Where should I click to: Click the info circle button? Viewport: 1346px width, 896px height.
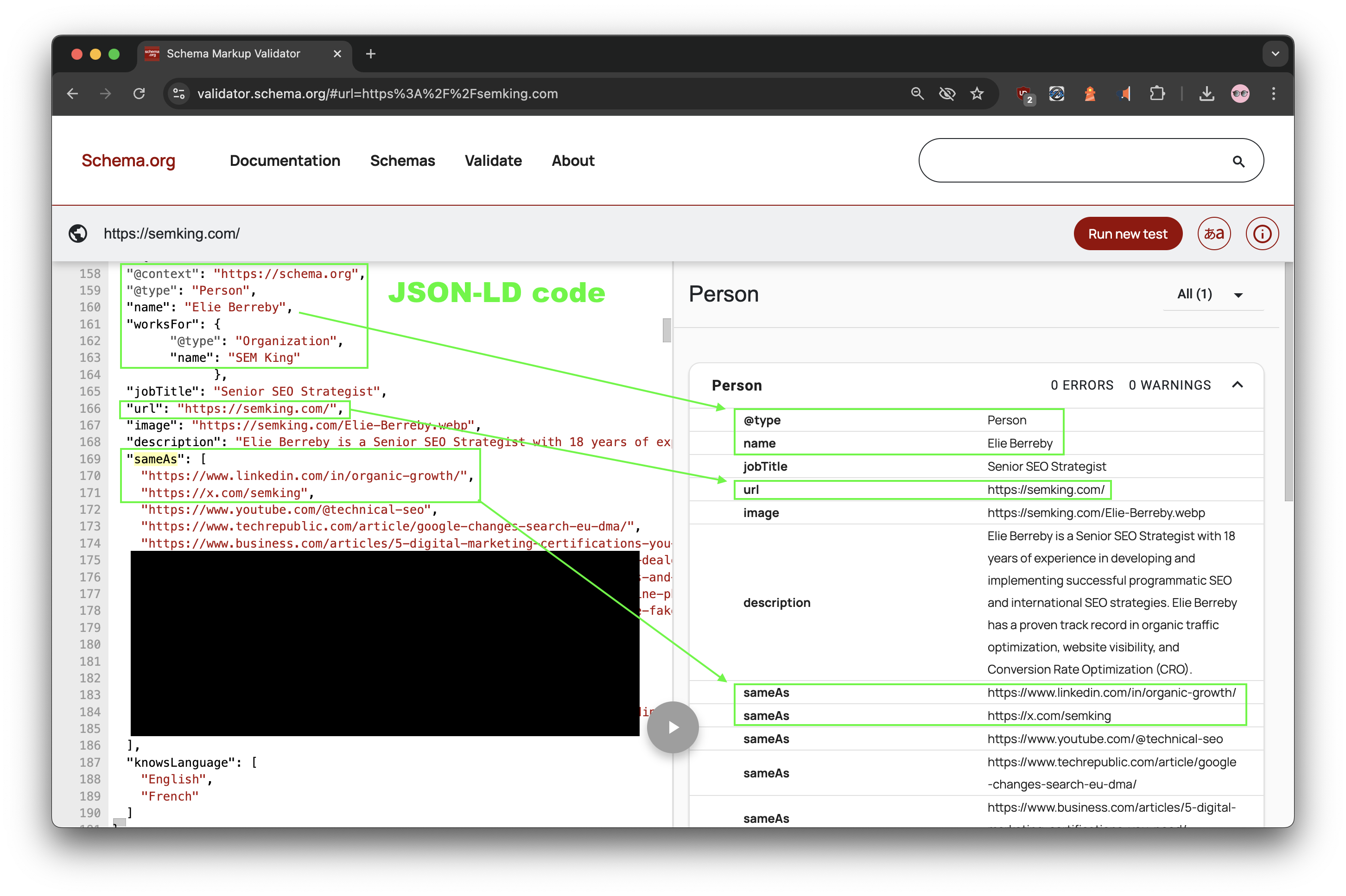(1262, 233)
